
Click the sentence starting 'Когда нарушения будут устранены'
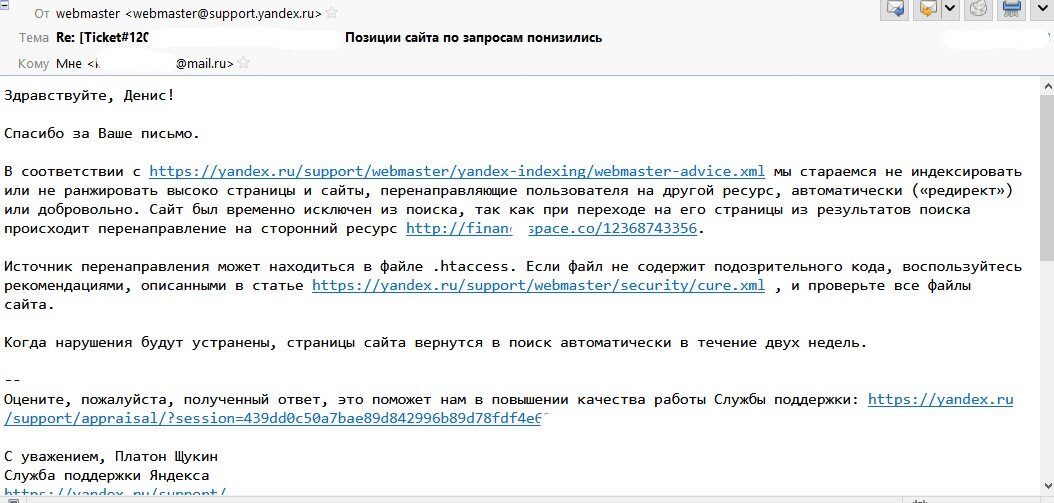pos(436,343)
